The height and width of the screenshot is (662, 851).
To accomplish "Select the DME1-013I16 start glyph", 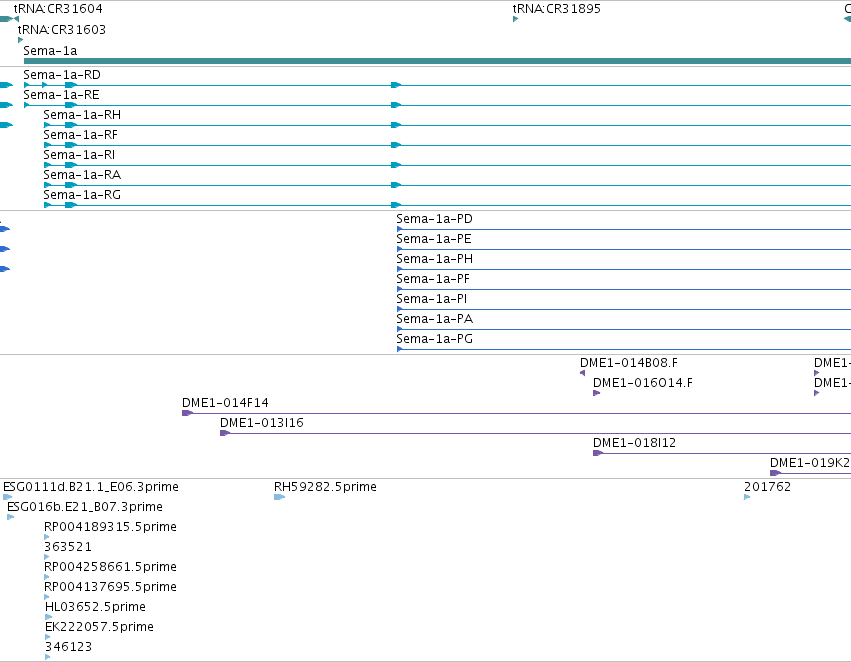I will pos(225,434).
